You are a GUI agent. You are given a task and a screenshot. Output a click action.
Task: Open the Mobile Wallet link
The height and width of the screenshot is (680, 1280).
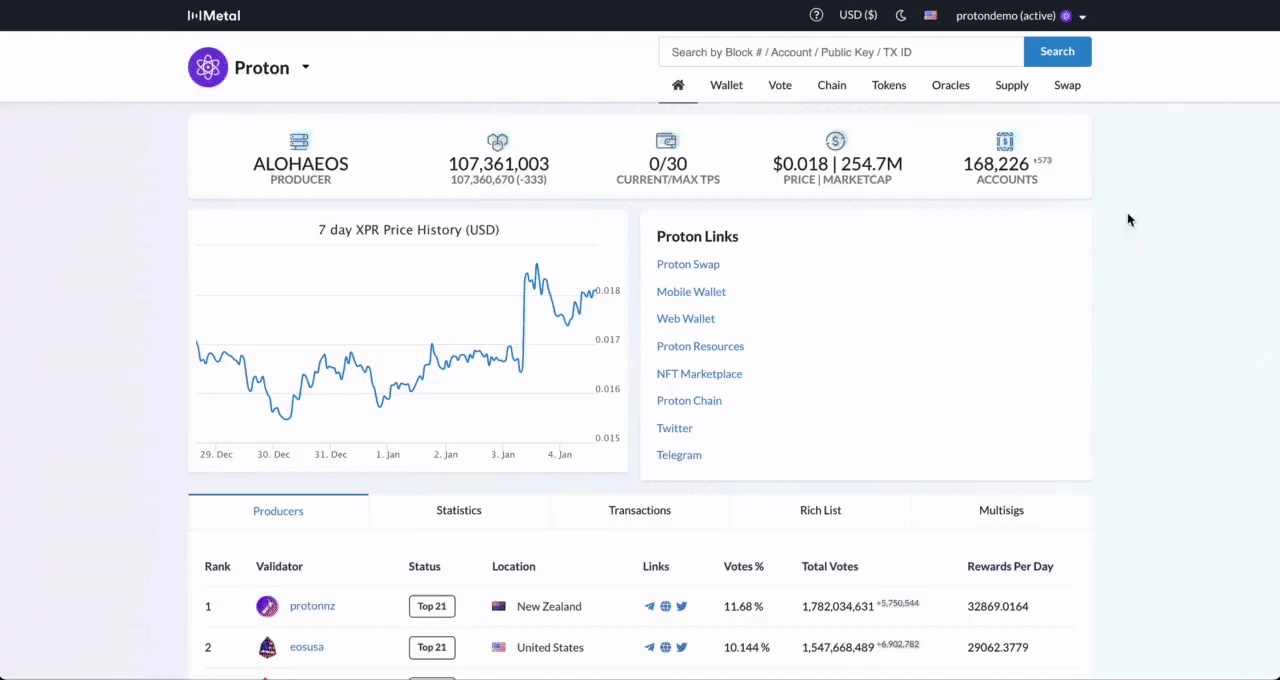click(x=691, y=292)
